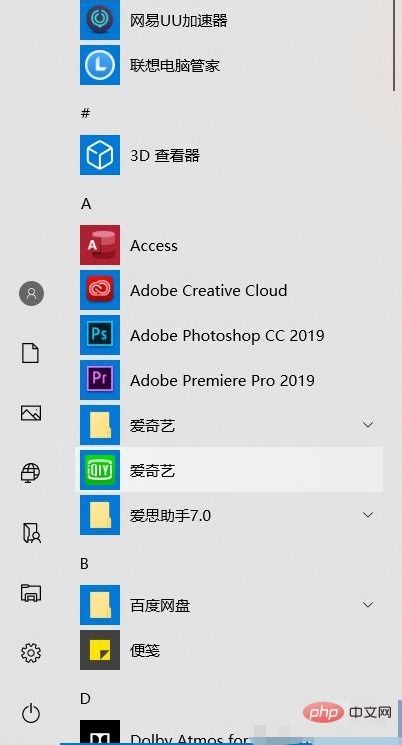The height and width of the screenshot is (745, 402).
Task: Open the green iQIYI app icon
Action: pos(100,470)
